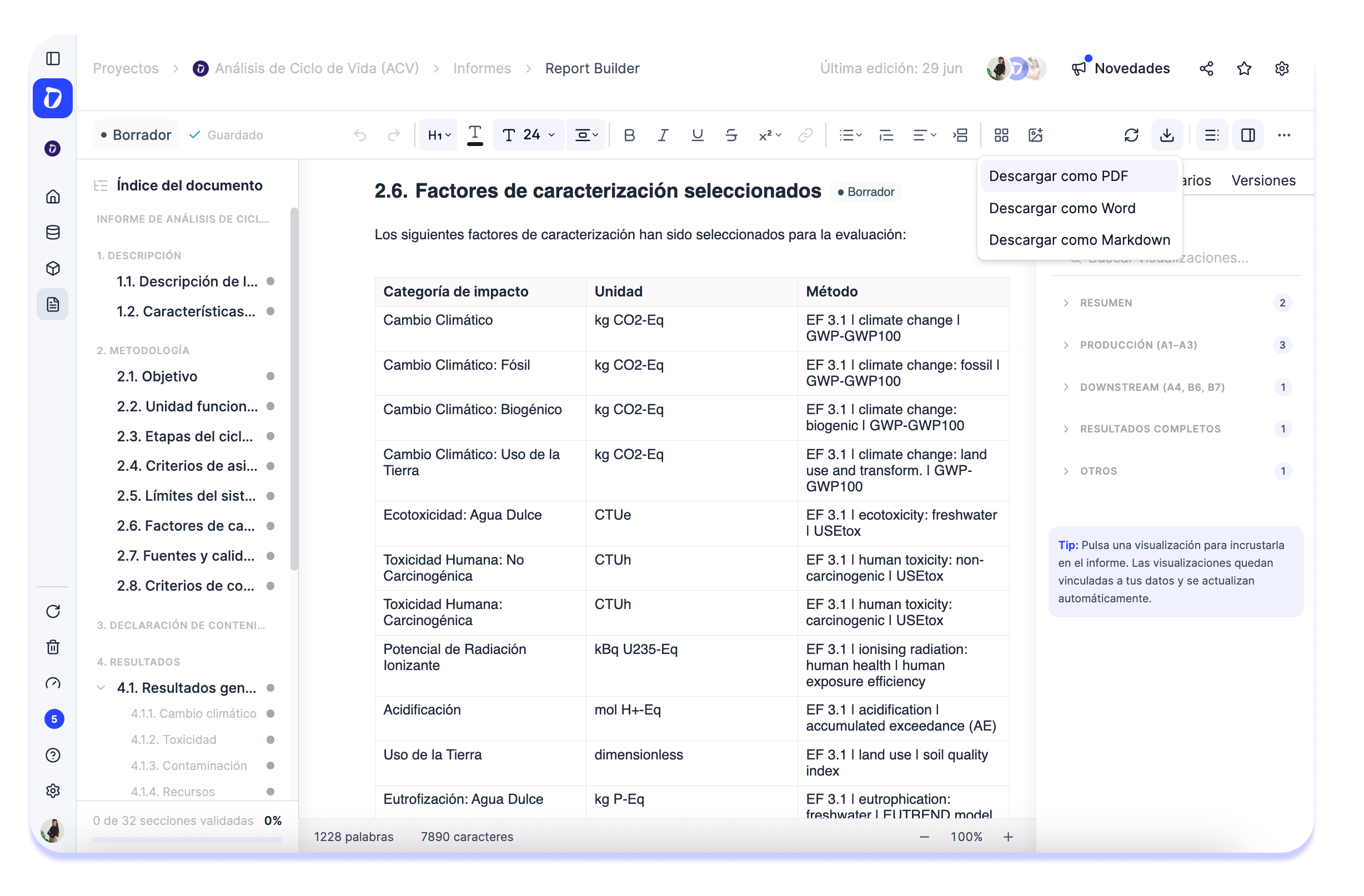The image size is (1364, 896).
Task: Select Descargar como PDF
Action: [1080, 177]
